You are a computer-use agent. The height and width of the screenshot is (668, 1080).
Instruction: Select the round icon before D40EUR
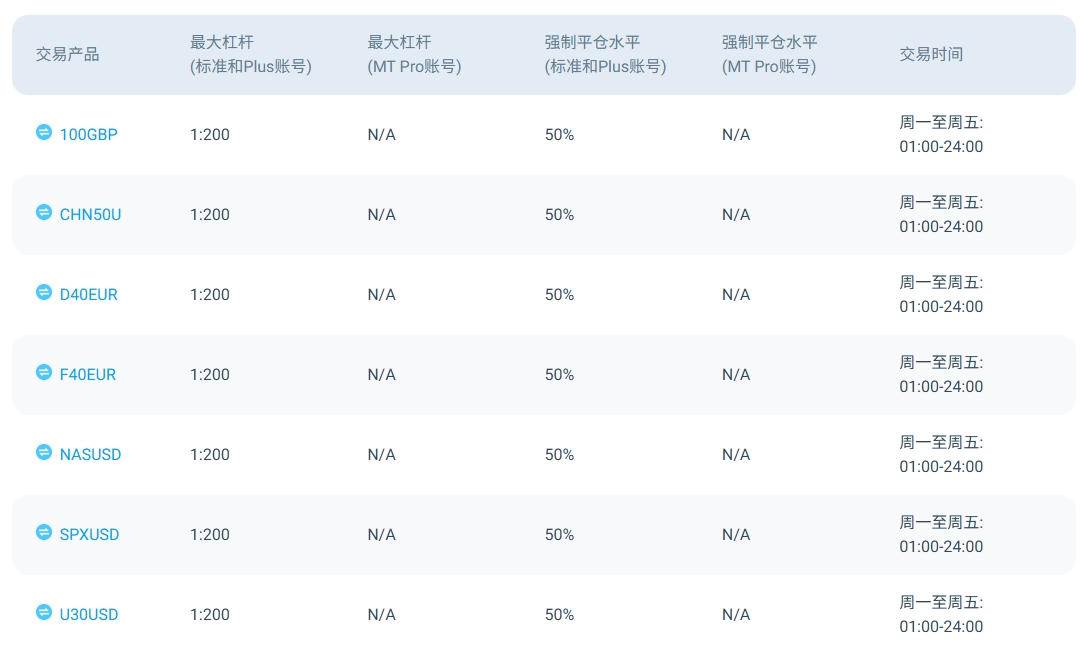point(44,292)
